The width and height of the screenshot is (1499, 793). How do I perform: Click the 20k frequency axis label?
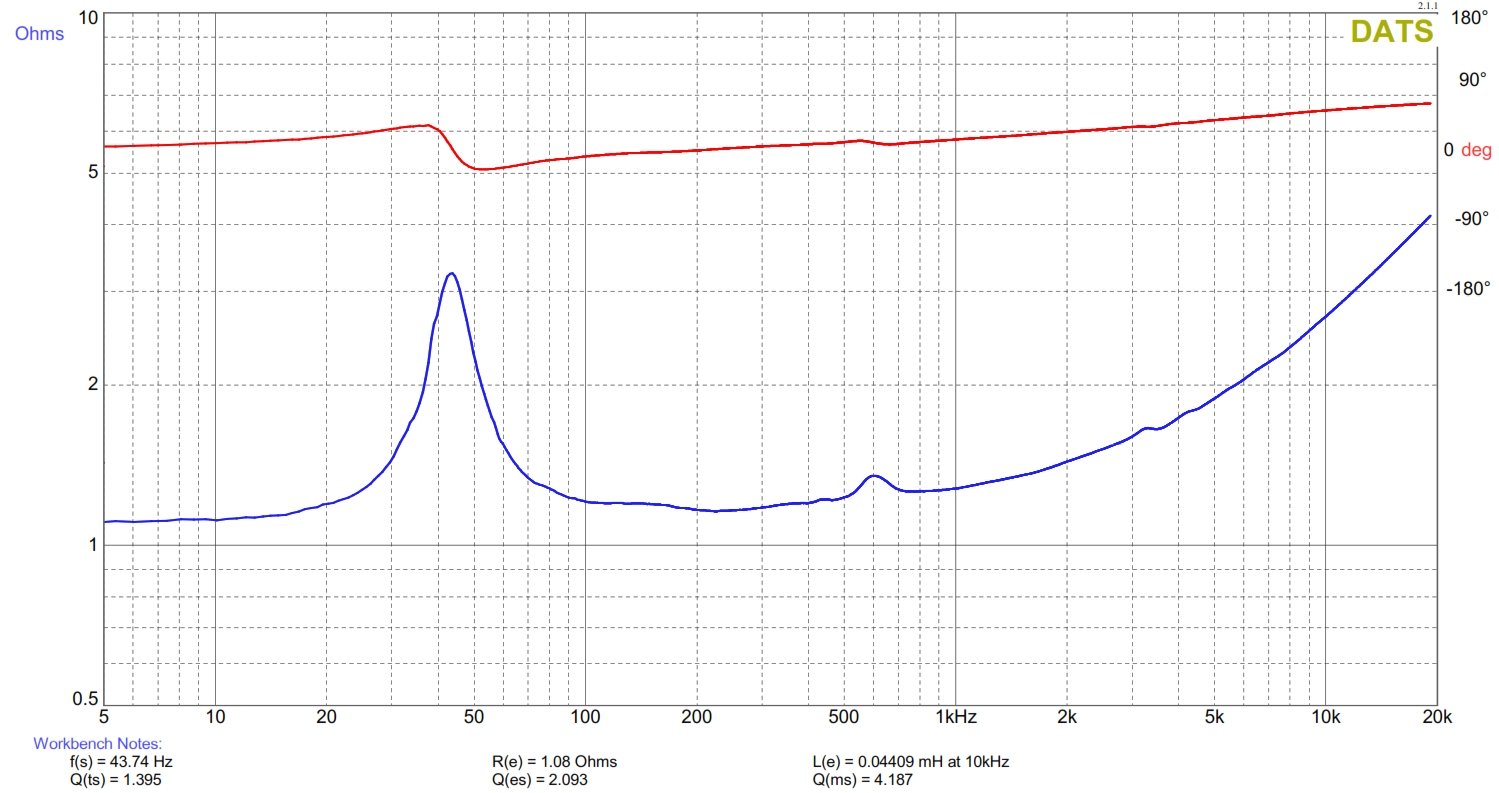pos(1435,717)
